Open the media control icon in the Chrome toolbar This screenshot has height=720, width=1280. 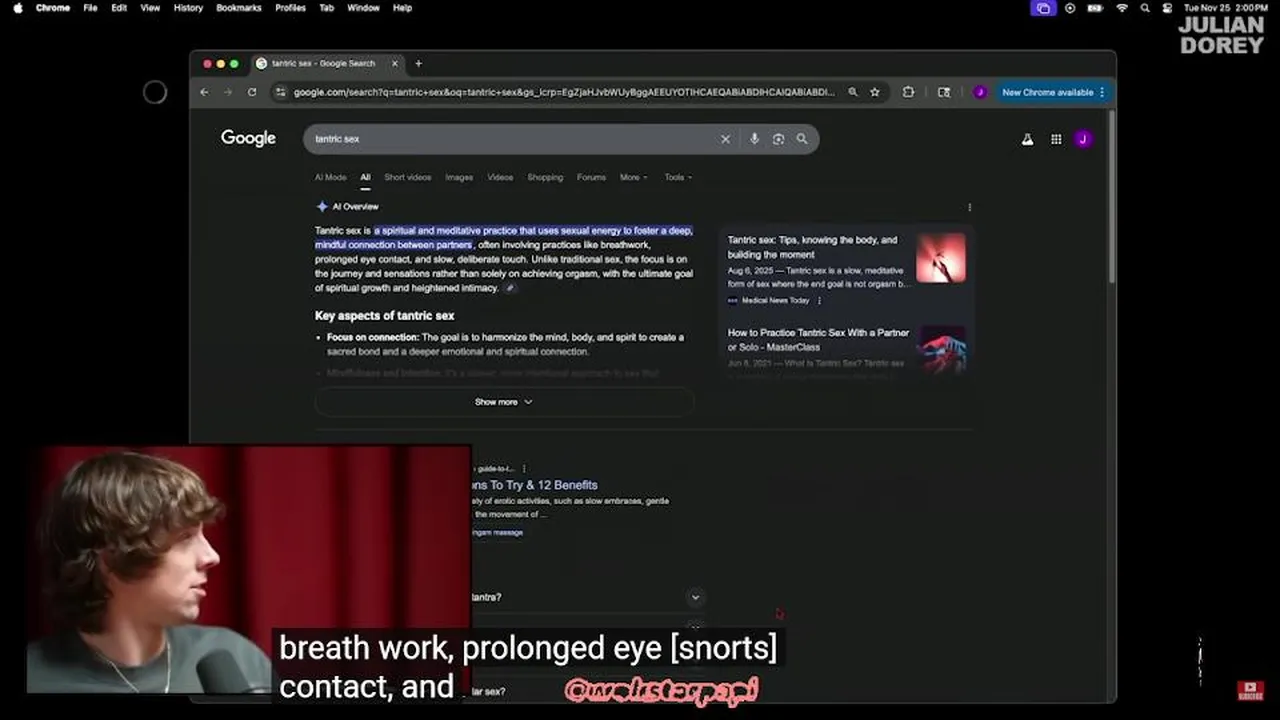[943, 92]
